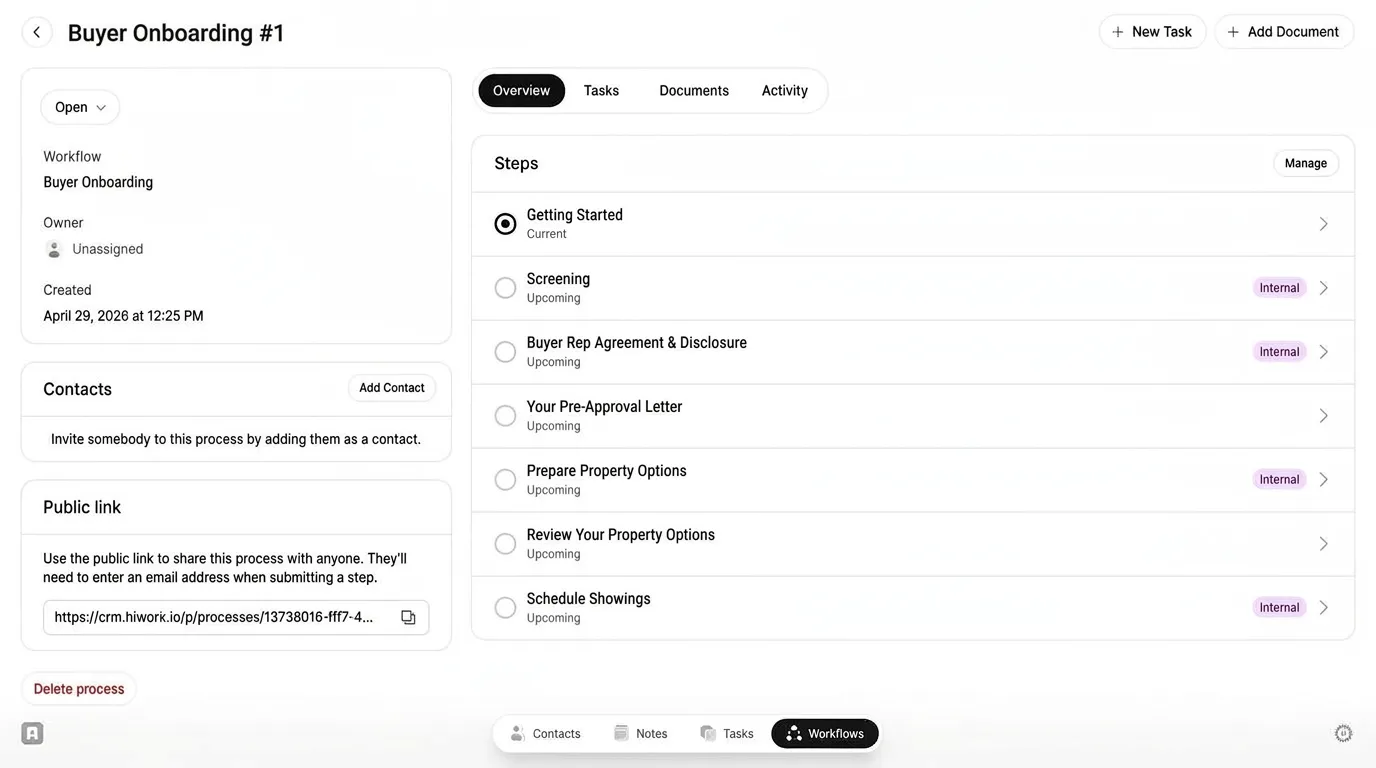
Task: Select the Your Pre-Approval Letter step circle
Action: [x=506, y=416]
